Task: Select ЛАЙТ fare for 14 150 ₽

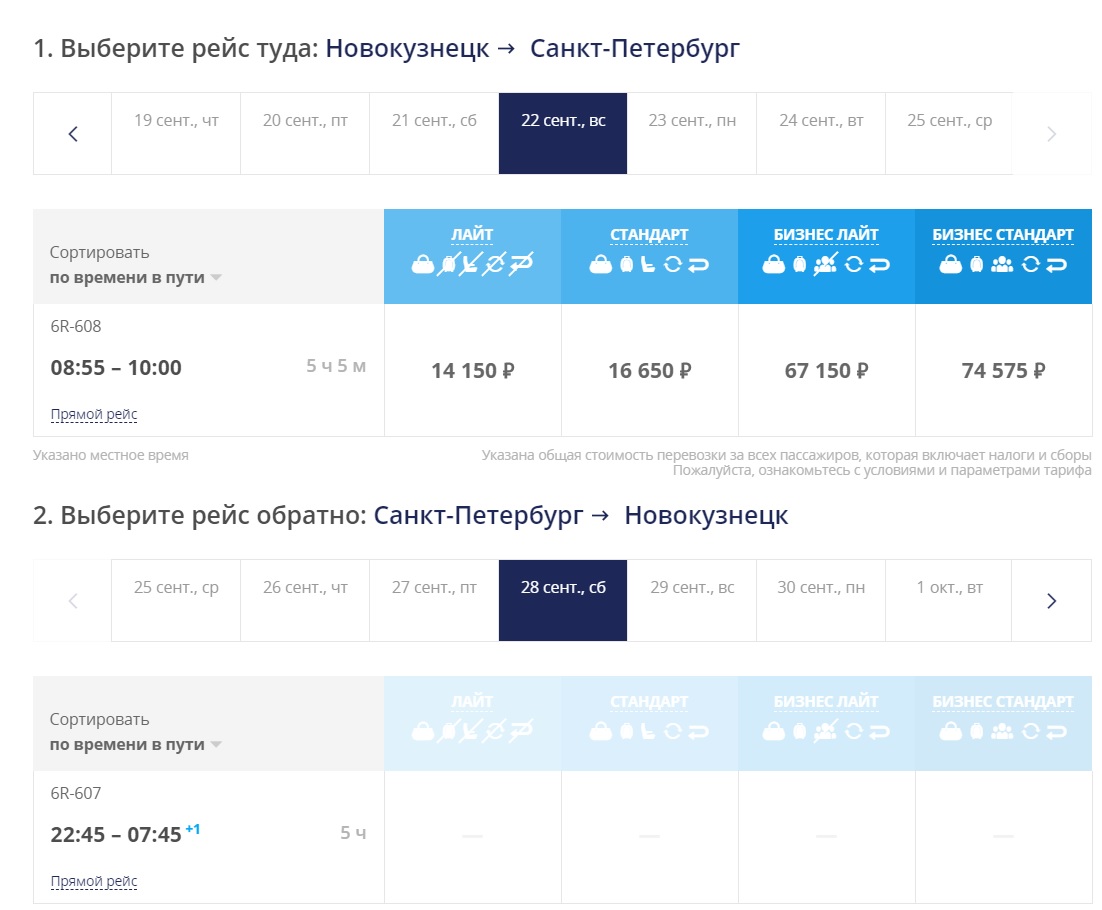Action: tap(472, 371)
